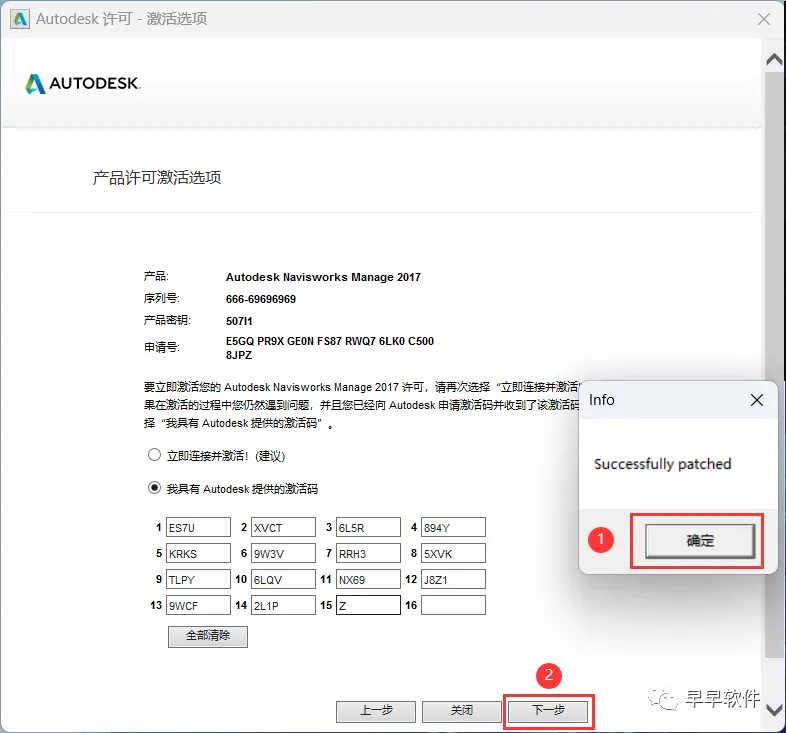786x733 pixels.
Task: Click activation code field 6 containing 9W3V
Action: click(283, 554)
